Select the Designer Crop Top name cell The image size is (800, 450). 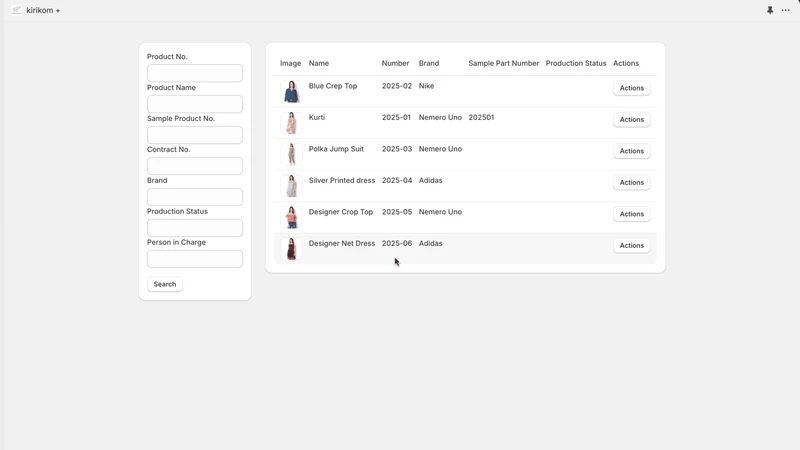point(341,212)
